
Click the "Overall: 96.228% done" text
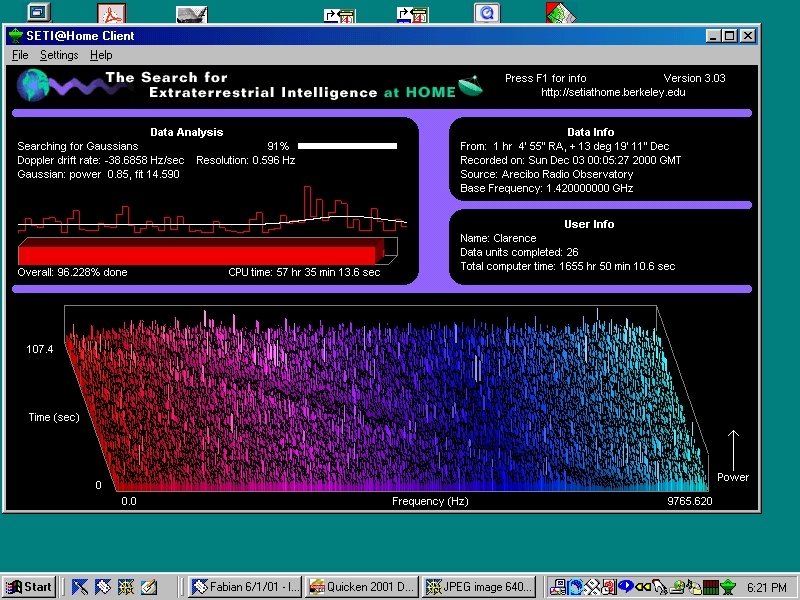72,272
